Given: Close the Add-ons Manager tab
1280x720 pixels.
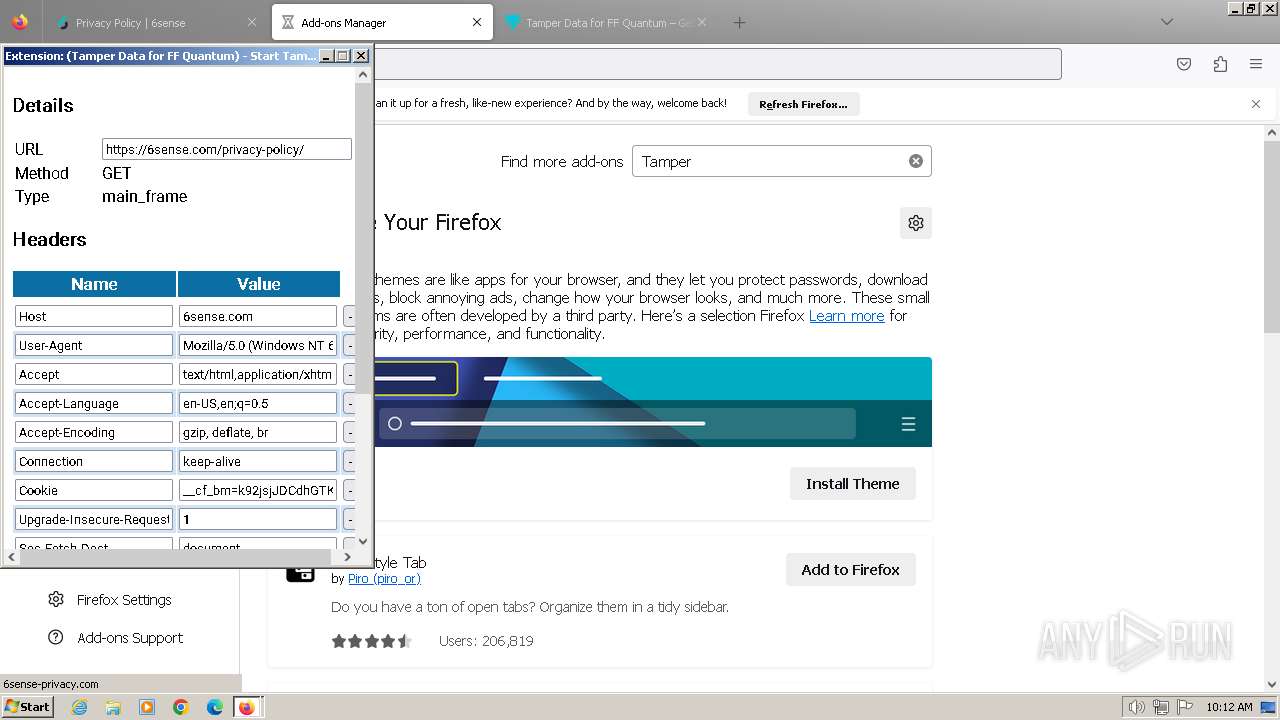Looking at the screenshot, I should pyautogui.click(x=477, y=22).
